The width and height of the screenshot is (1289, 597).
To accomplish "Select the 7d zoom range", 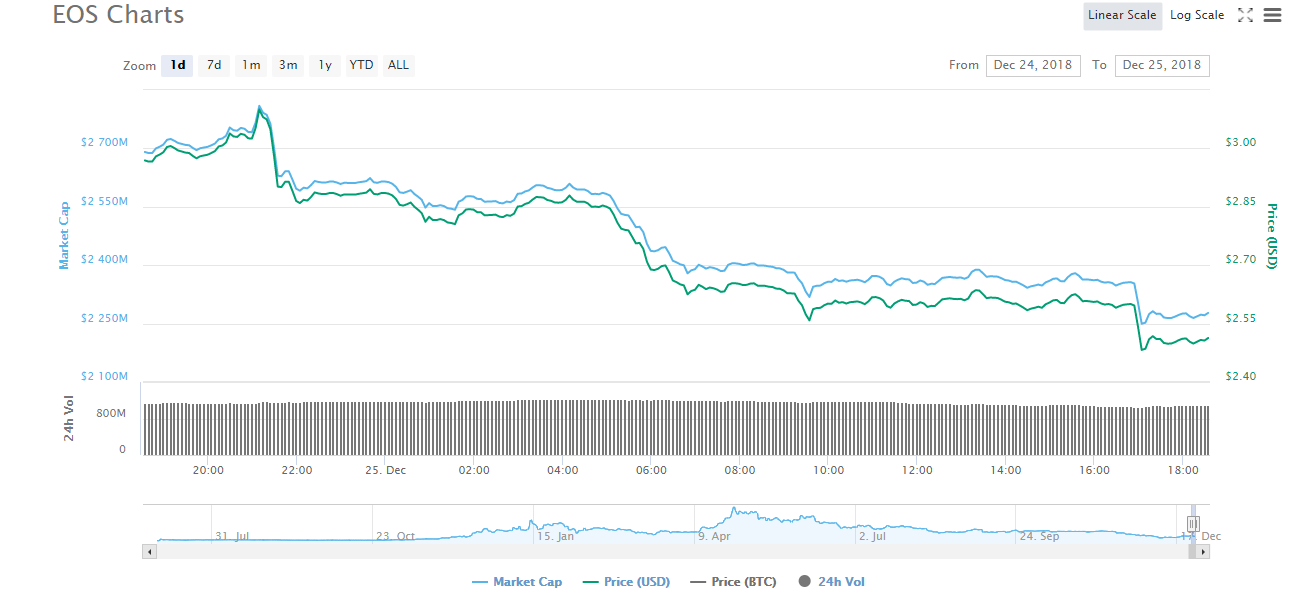I will 214,65.
